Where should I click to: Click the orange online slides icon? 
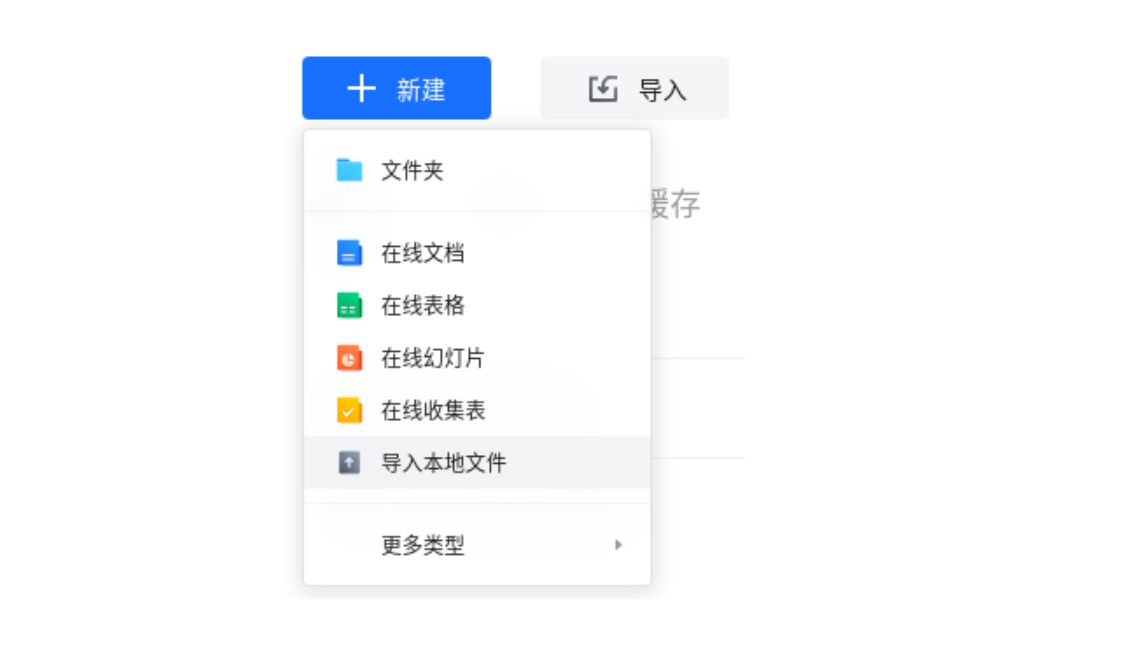coord(349,358)
